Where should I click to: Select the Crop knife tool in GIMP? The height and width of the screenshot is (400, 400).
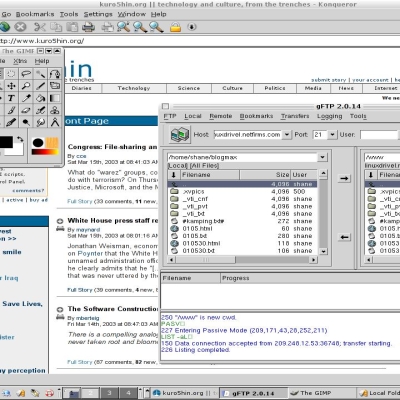coord(41,86)
